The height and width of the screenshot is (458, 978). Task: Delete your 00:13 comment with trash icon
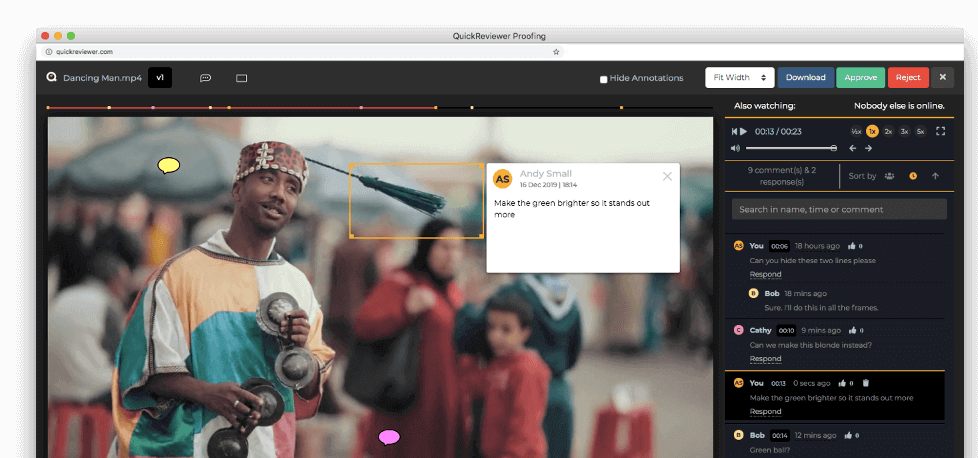[866, 383]
